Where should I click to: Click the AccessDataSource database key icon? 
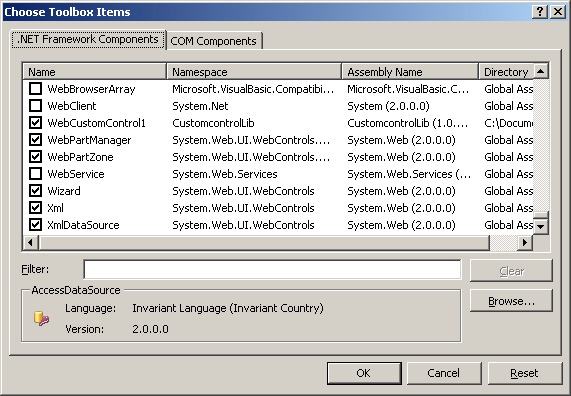pos(41,319)
